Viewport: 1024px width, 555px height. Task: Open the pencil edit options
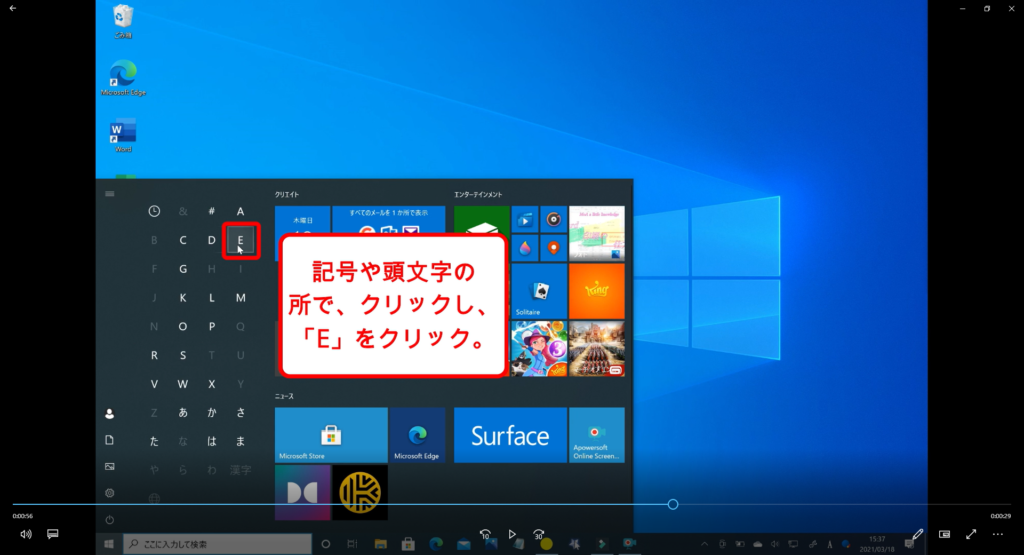[x=918, y=534]
